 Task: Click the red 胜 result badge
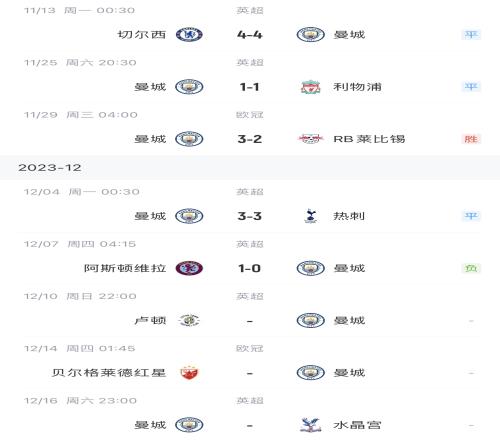[x=471, y=139]
